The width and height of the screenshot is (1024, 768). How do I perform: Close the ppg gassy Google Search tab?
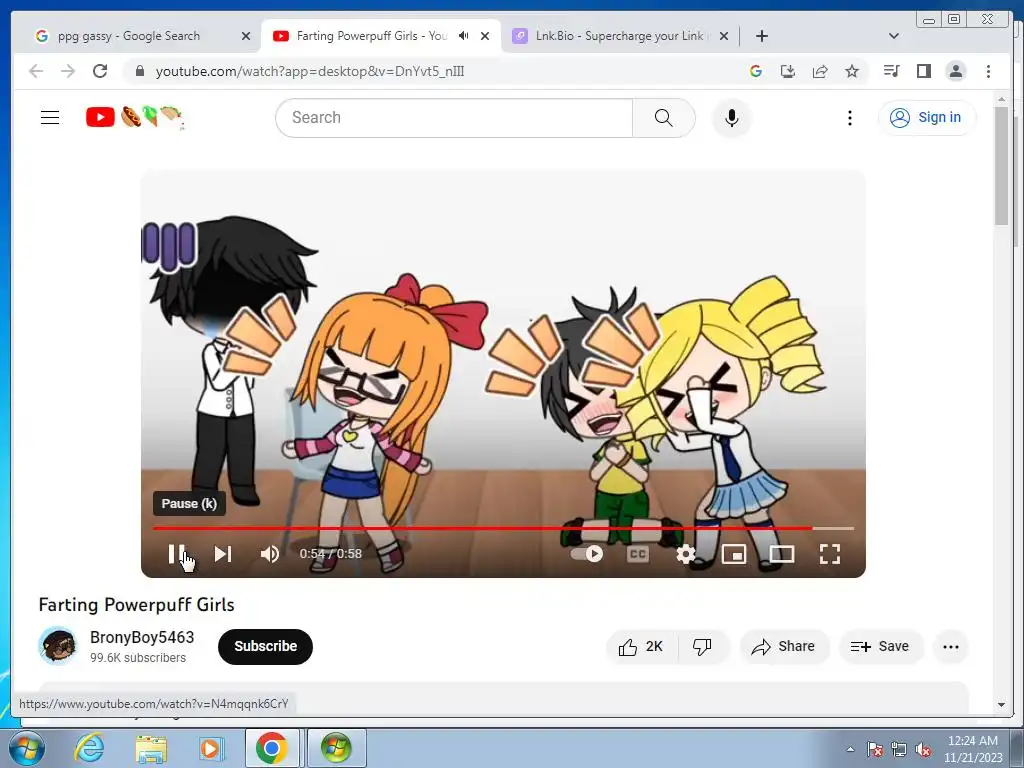[x=246, y=36]
